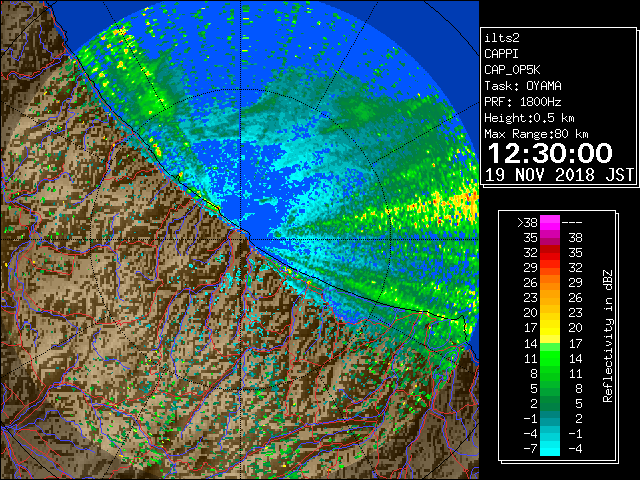Click the Max Range:80 km line
This screenshot has height=480, width=640.
pos(536,134)
